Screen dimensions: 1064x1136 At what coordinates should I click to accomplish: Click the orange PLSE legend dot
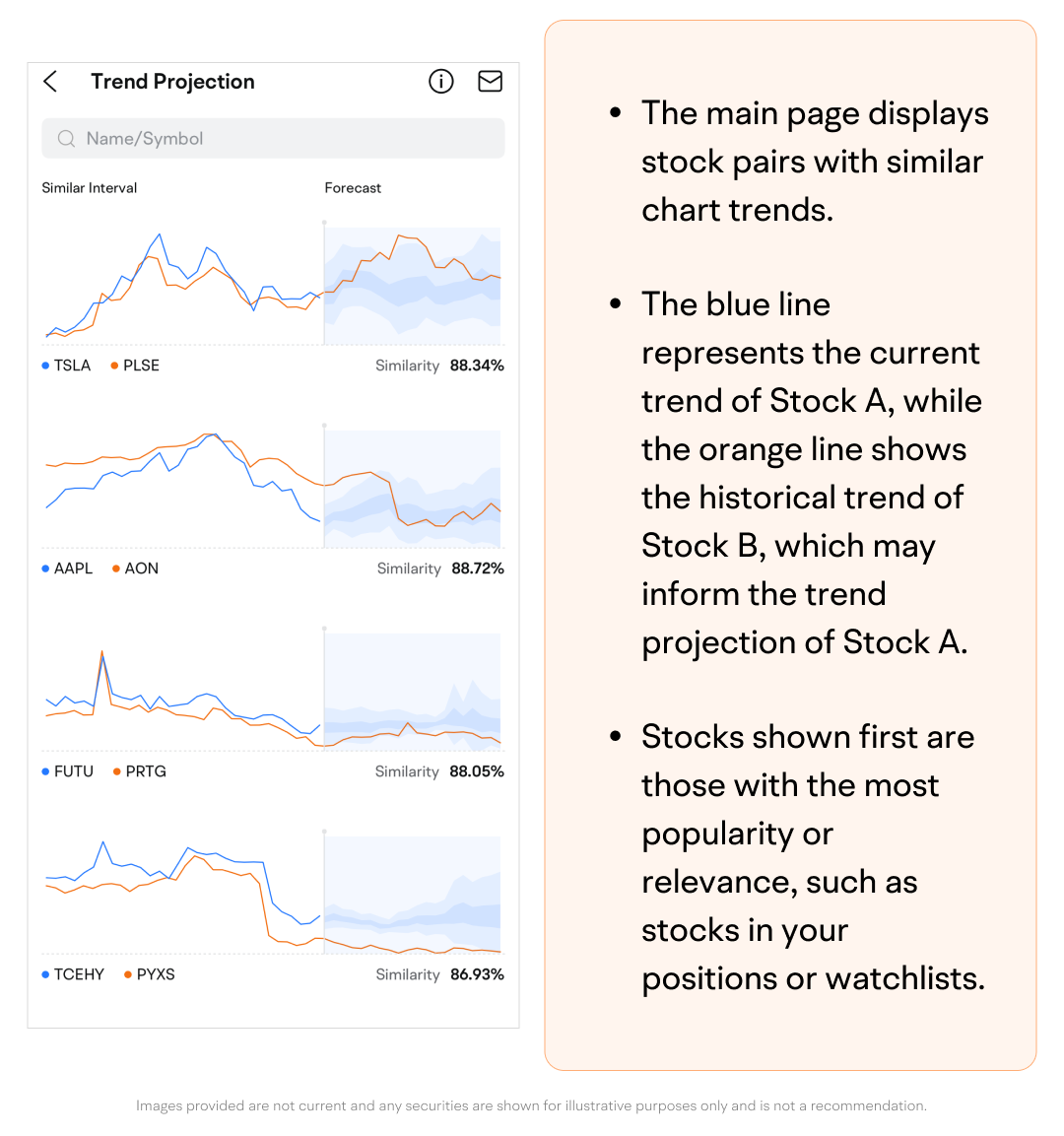114,366
